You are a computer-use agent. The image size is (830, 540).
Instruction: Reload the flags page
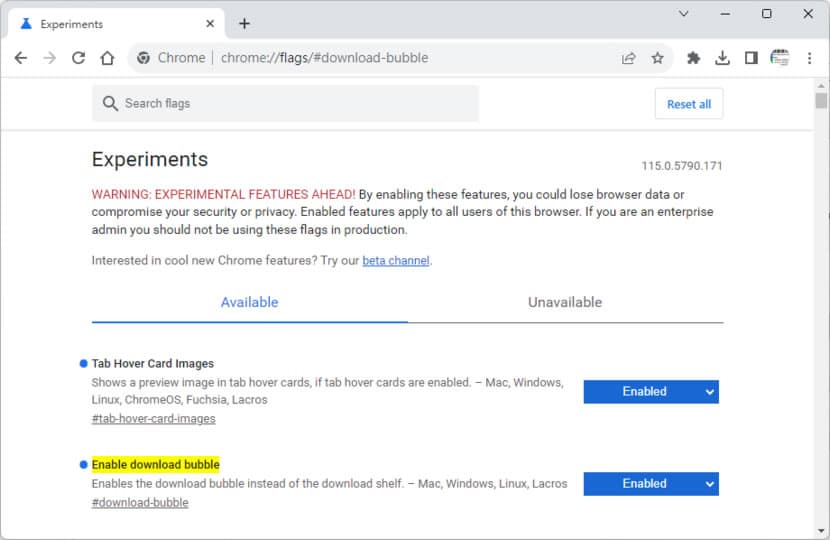point(78,58)
